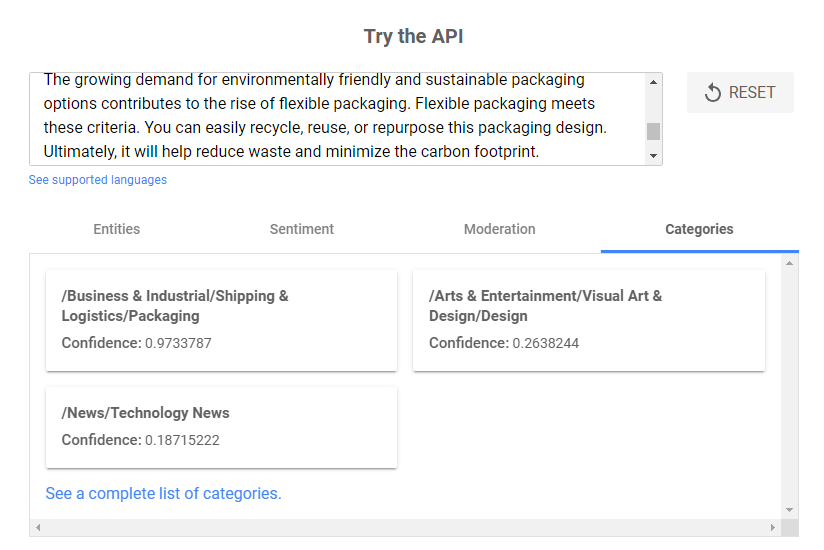Select the Visual Art & Design/Design category card

tap(589, 320)
